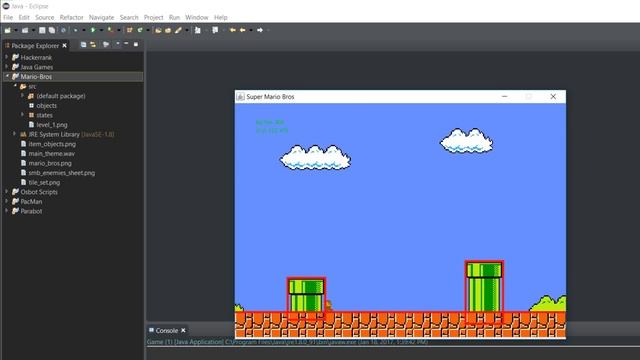
Task: Open the Source menu
Action: [x=44, y=18]
